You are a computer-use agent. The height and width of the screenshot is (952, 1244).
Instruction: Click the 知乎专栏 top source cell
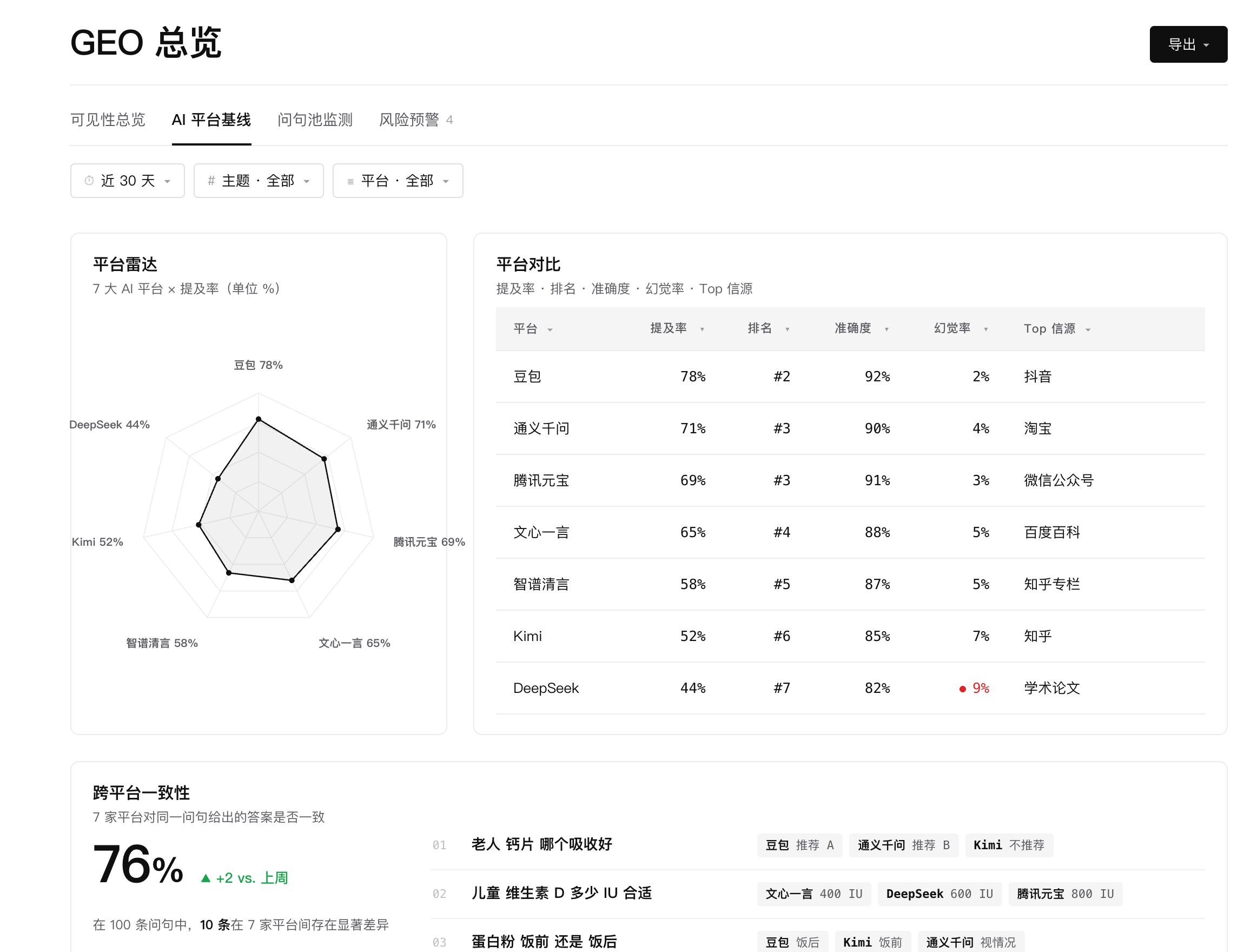1051,584
